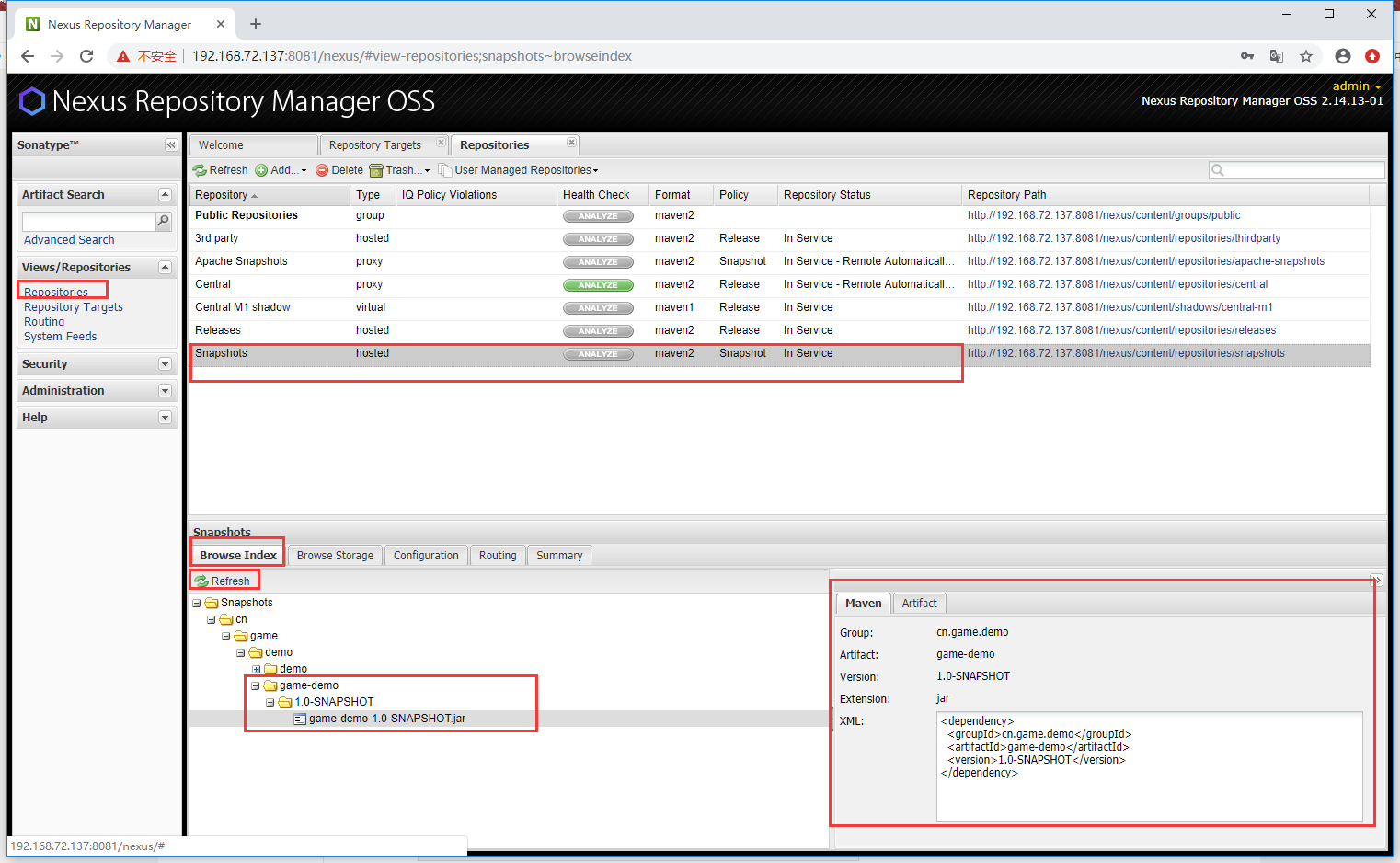Delete the selected repository
The height and width of the screenshot is (863, 1400).
point(339,170)
